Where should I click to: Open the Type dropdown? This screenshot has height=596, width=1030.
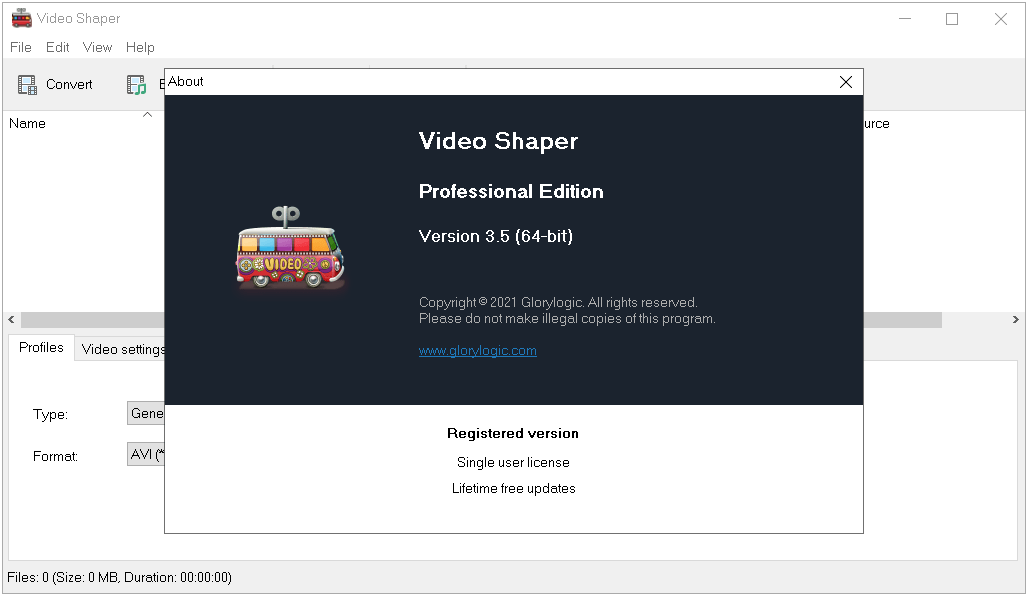click(146, 413)
